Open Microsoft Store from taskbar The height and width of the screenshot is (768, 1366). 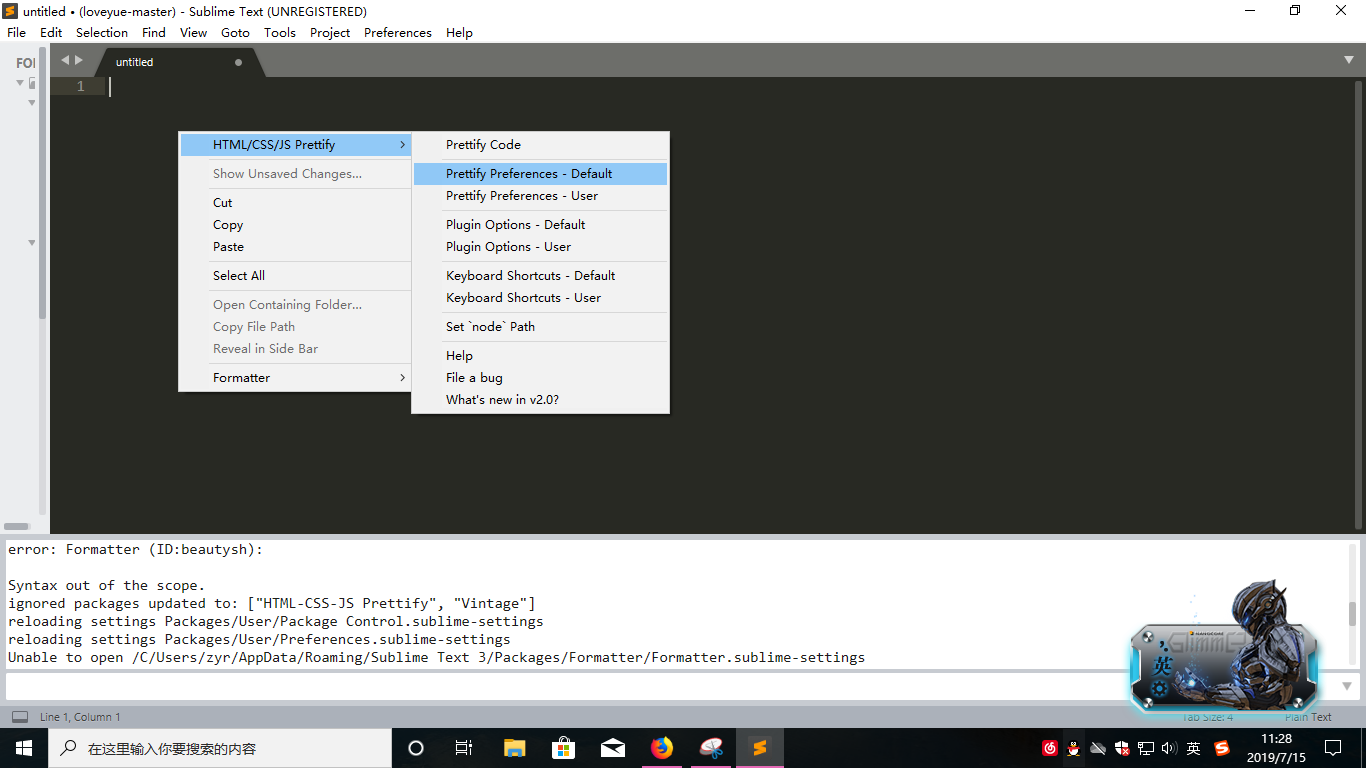tap(564, 748)
